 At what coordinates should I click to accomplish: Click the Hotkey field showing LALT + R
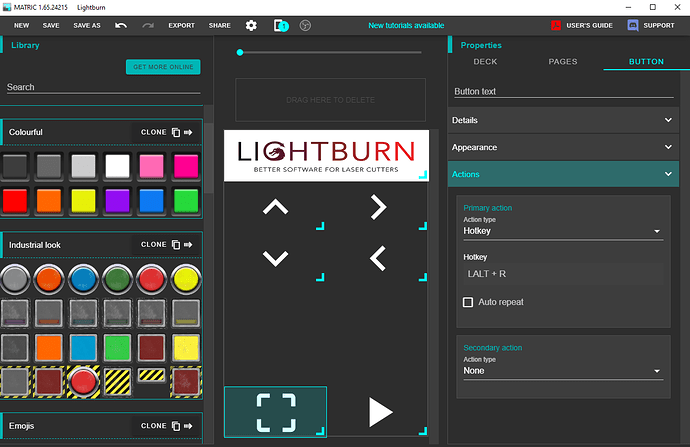(563, 274)
